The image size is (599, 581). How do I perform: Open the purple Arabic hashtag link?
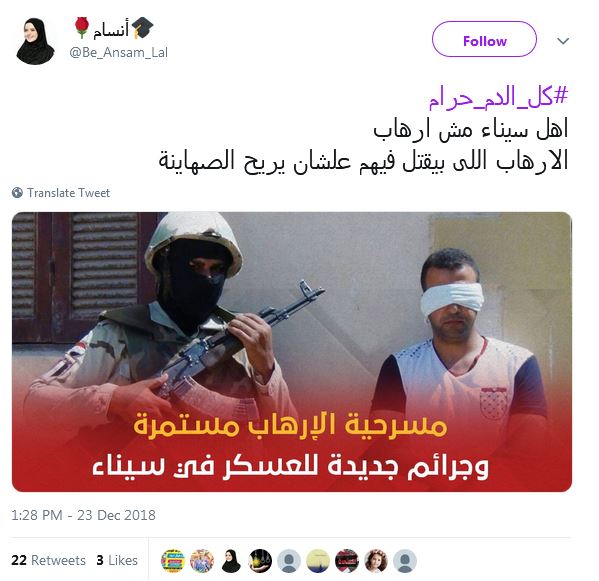click(498, 97)
